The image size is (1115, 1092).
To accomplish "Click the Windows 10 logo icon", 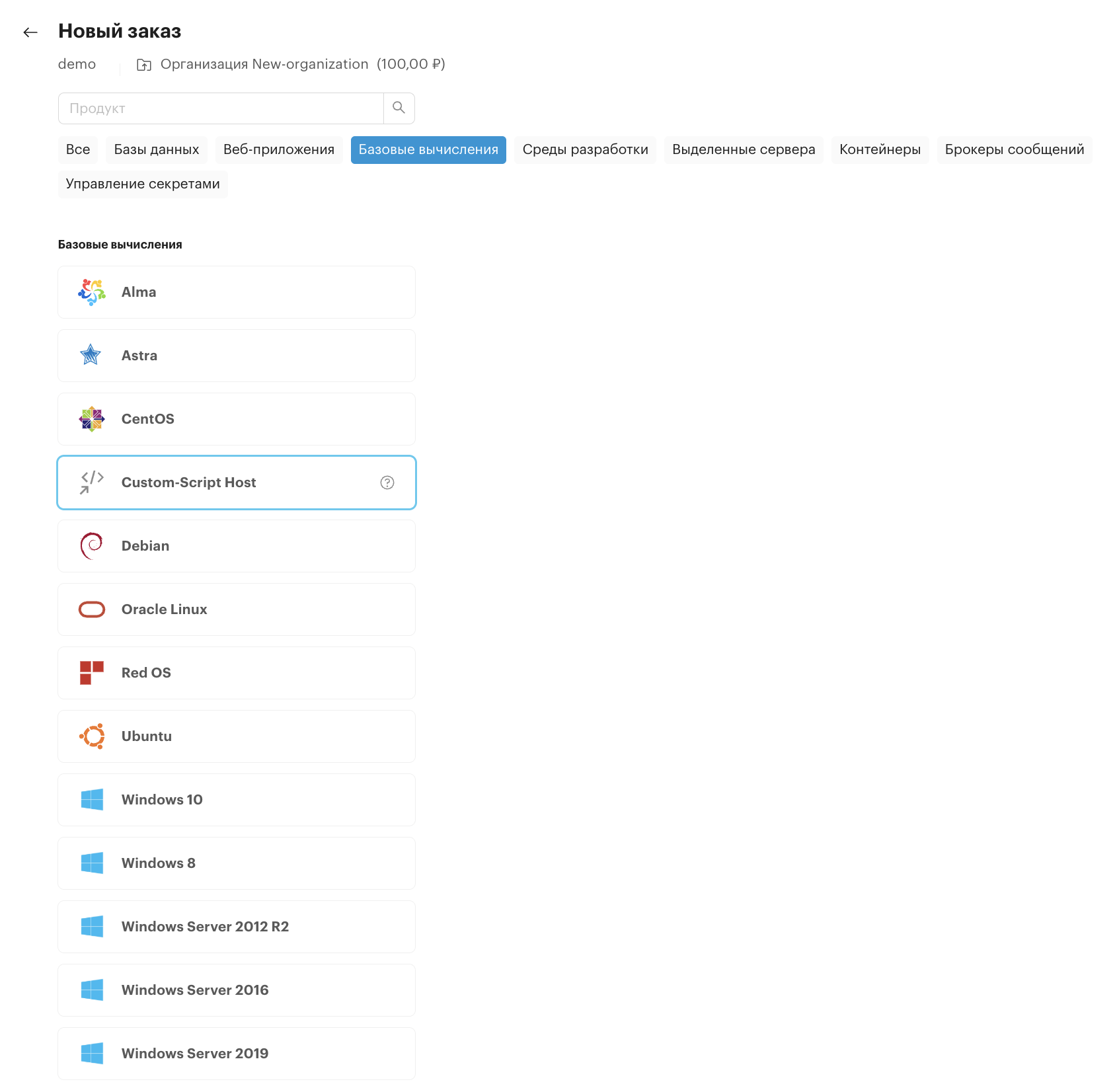I will pyautogui.click(x=92, y=800).
